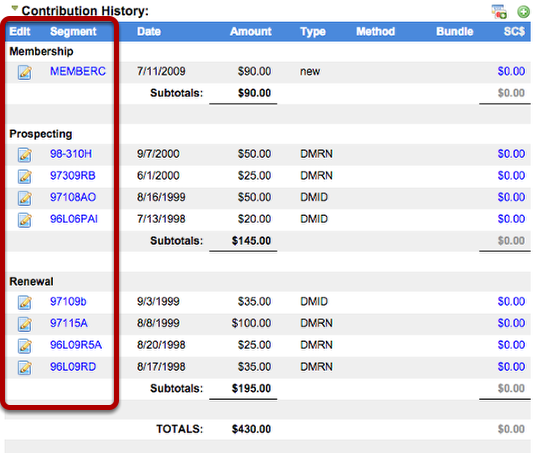Screen dimensions: 540x453
Task: Click edit icon for 97109b renewal
Action: click(25, 302)
